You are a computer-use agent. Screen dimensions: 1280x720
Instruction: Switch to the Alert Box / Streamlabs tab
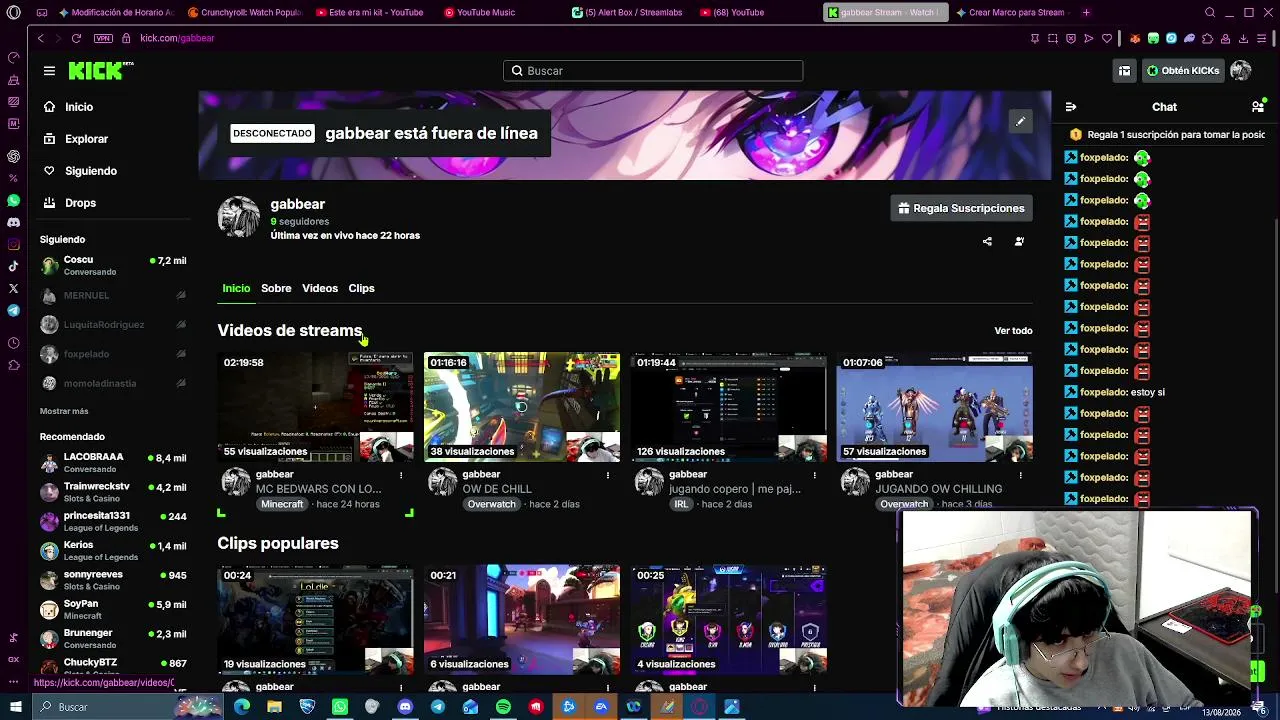pyautogui.click(x=627, y=13)
